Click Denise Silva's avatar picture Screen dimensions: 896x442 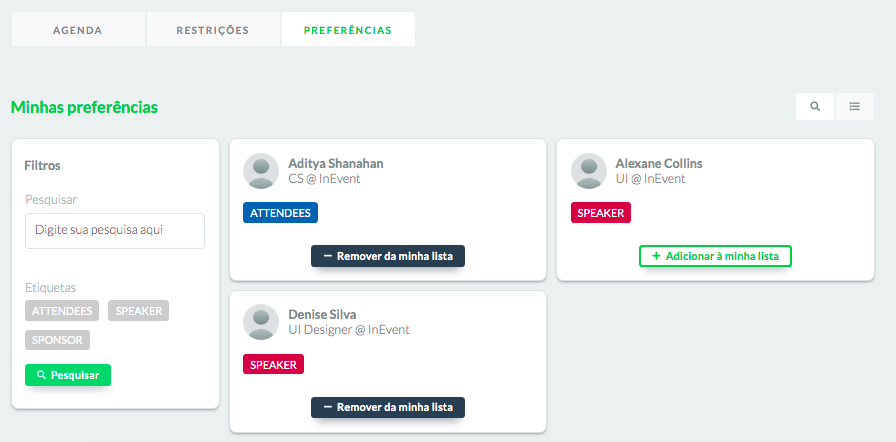coord(261,322)
